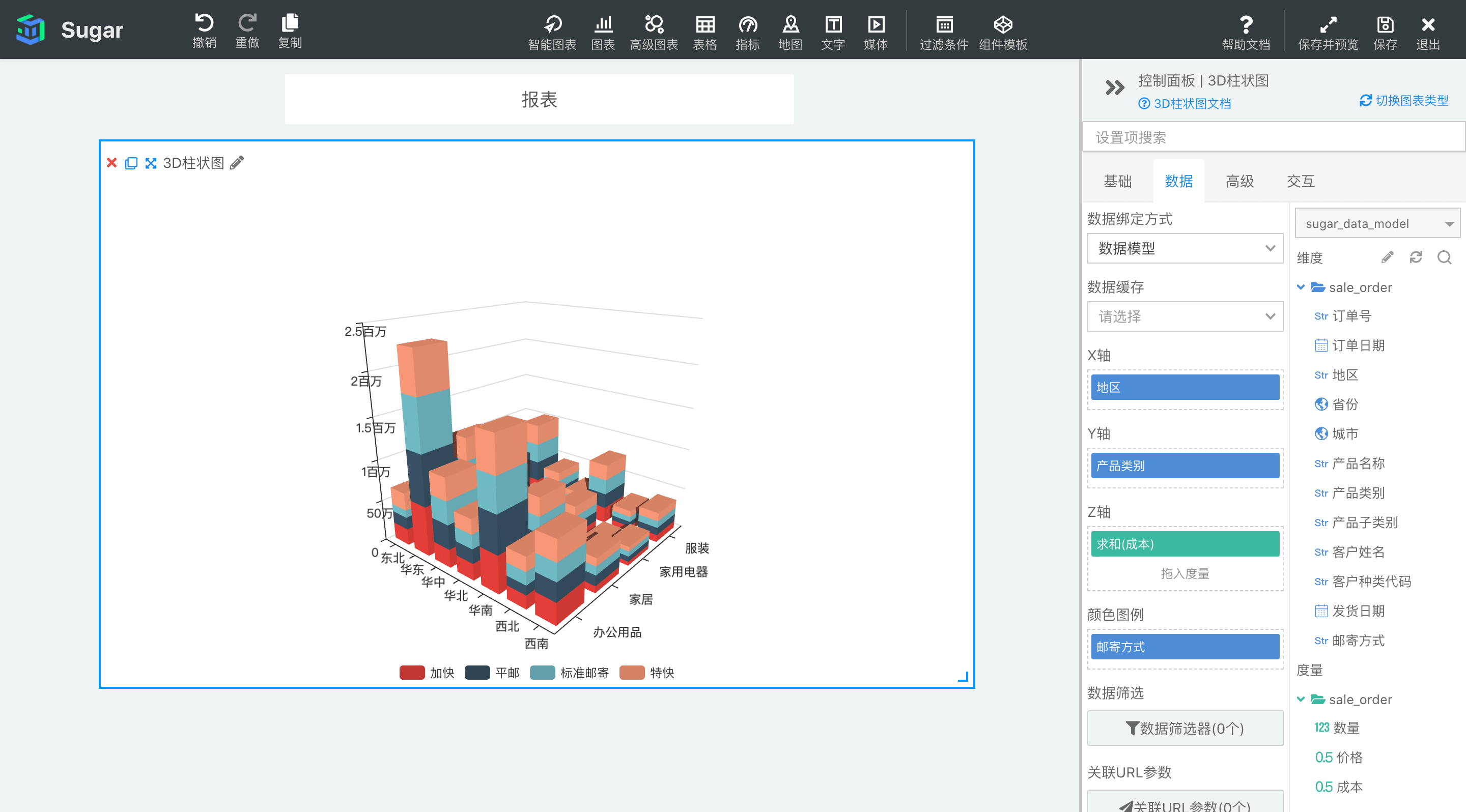Screen dimensions: 1466x812
Task: Search fields with the 维度 magnifier icon
Action: pos(1445,257)
